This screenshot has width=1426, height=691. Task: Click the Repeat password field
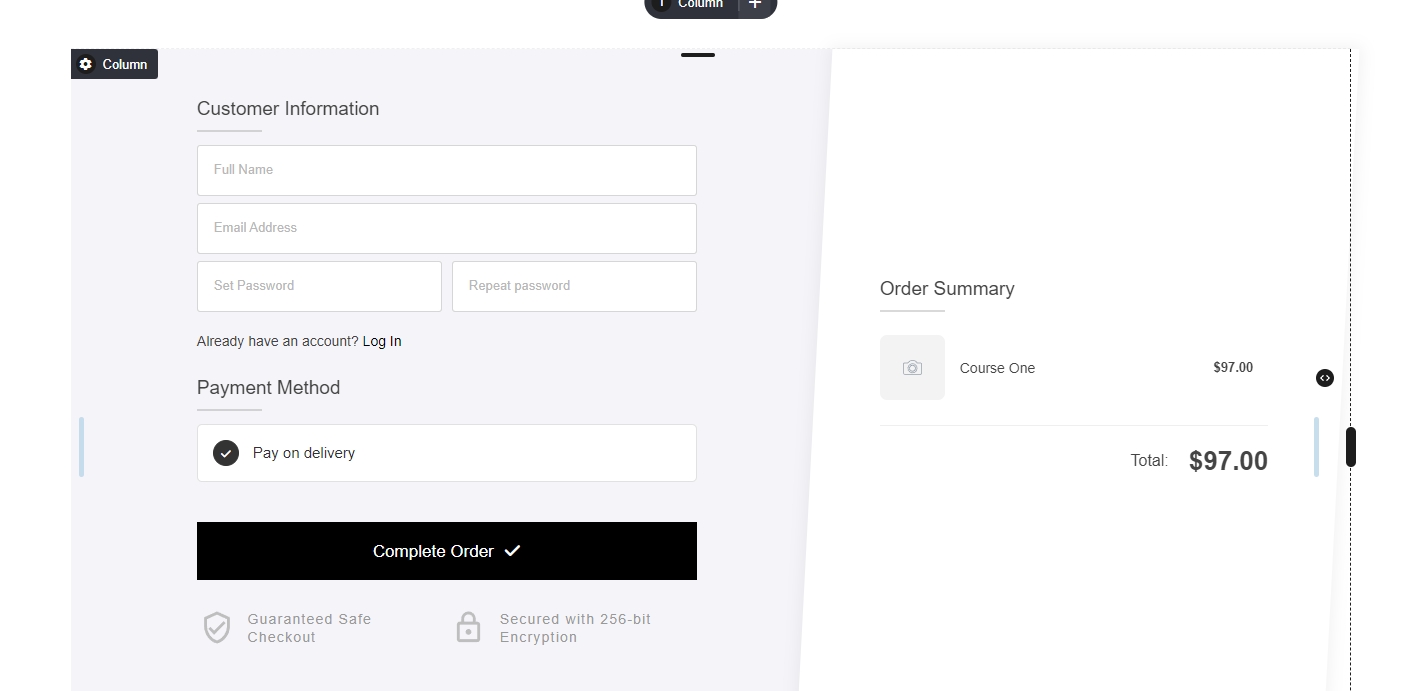[574, 286]
